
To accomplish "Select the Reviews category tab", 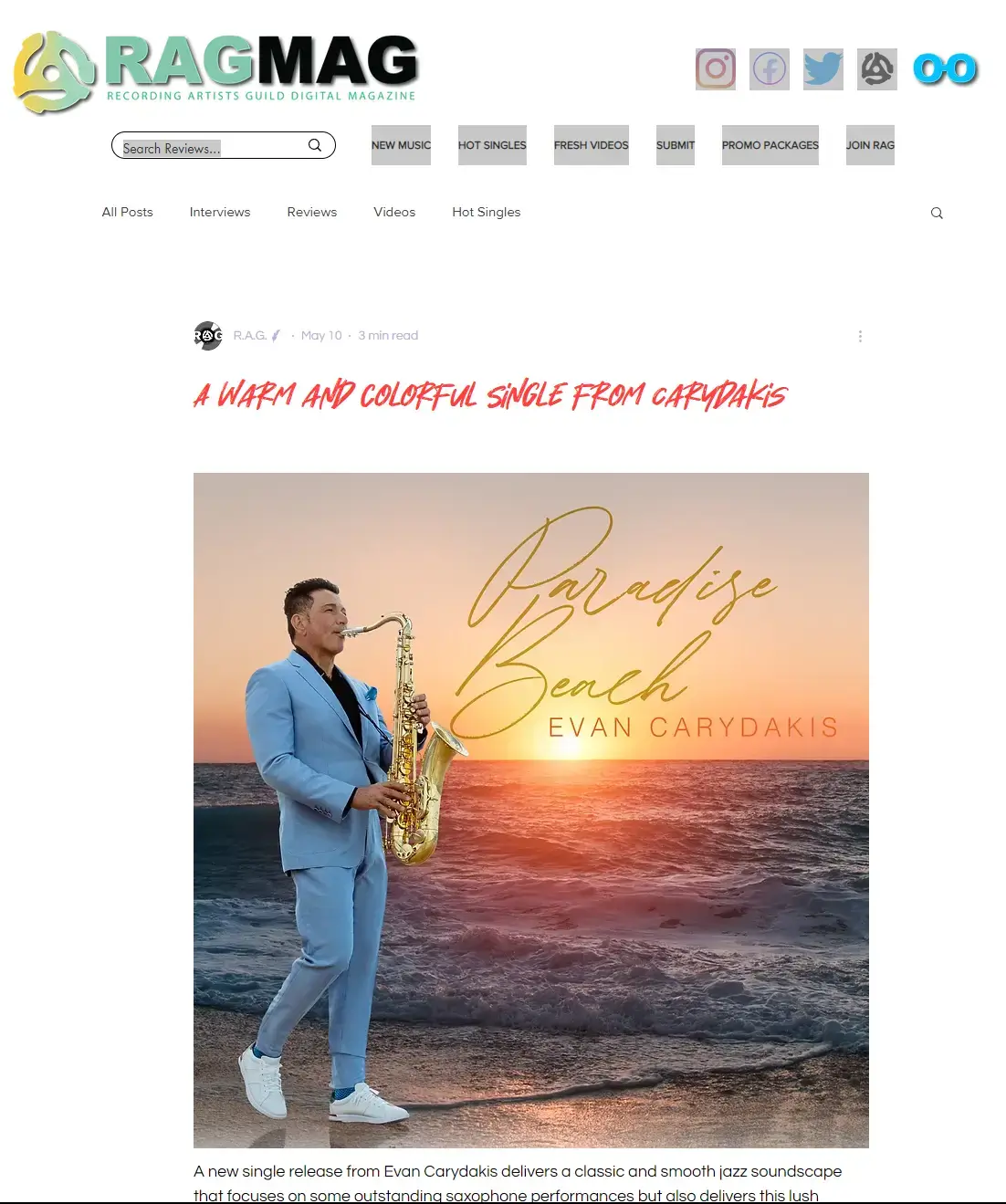I will click(x=312, y=212).
